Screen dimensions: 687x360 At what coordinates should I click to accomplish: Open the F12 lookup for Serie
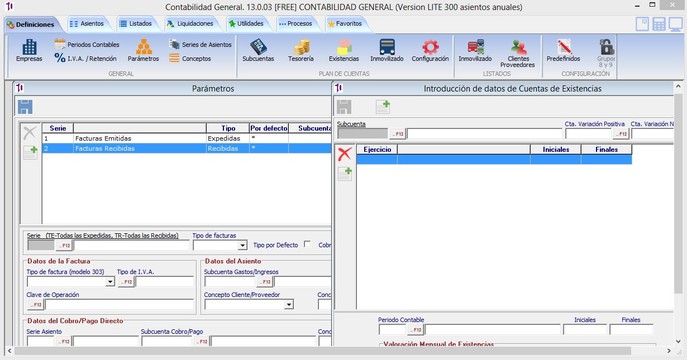click(x=64, y=246)
